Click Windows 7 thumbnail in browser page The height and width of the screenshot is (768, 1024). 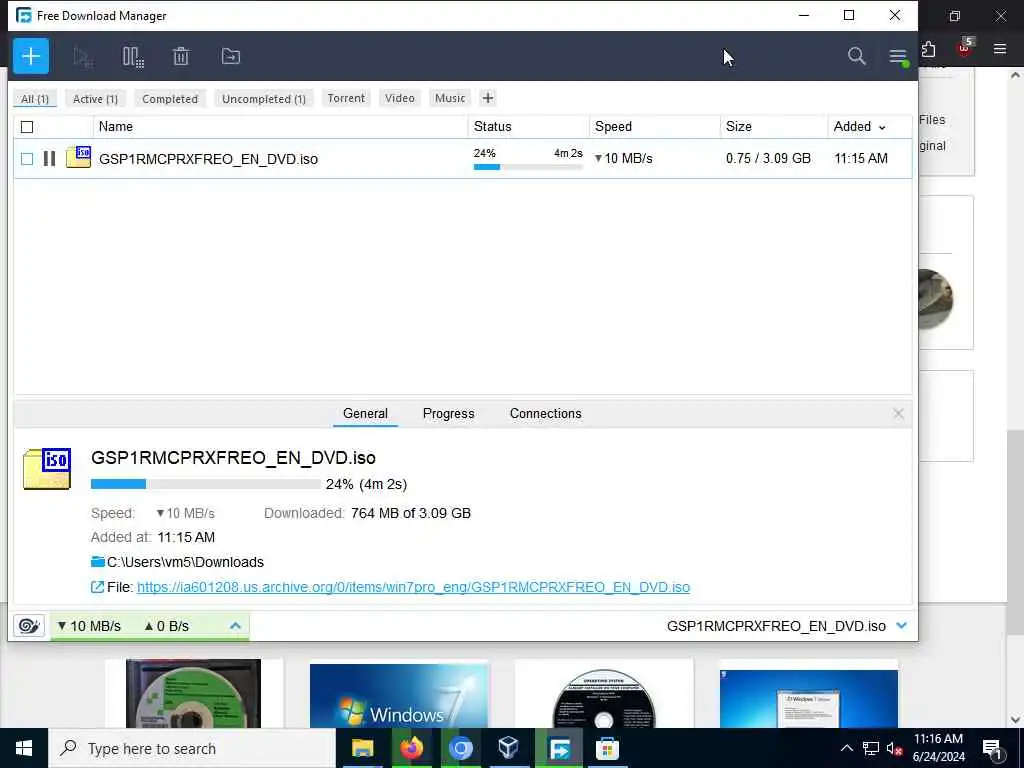click(399, 696)
